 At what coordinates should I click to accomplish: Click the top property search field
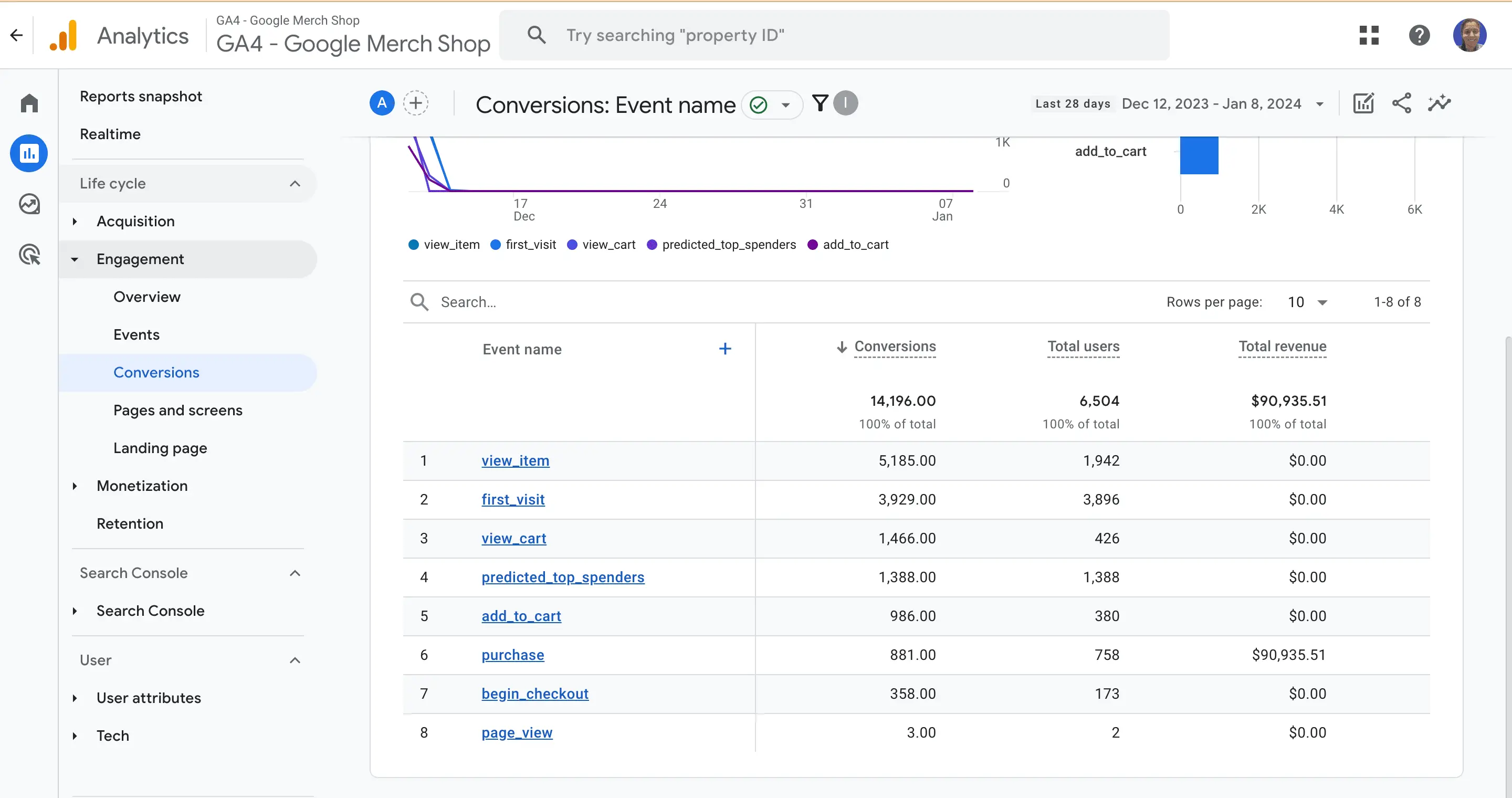tap(834, 35)
